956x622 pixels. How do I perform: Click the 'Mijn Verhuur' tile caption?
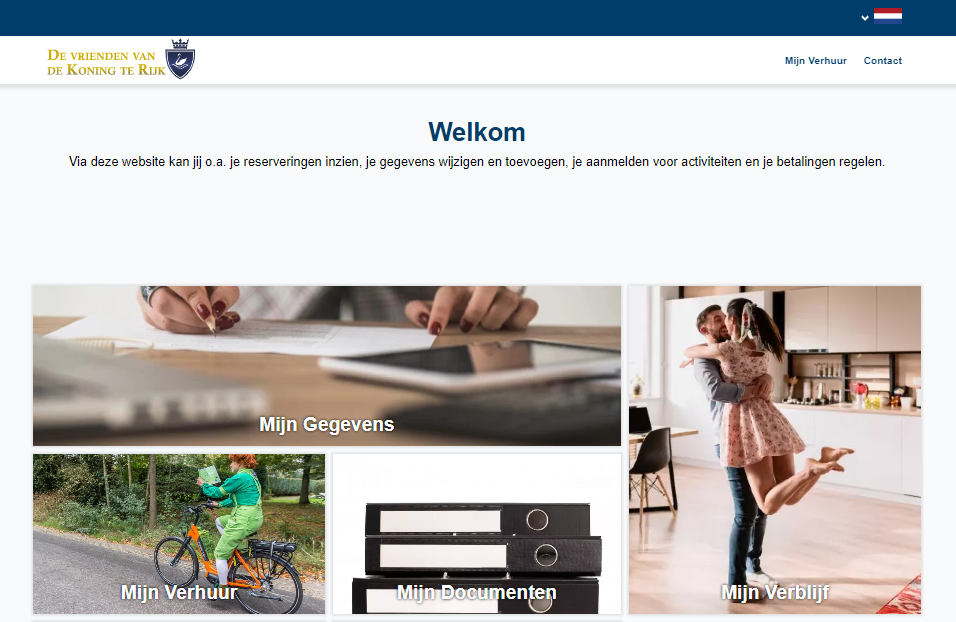[x=179, y=592]
